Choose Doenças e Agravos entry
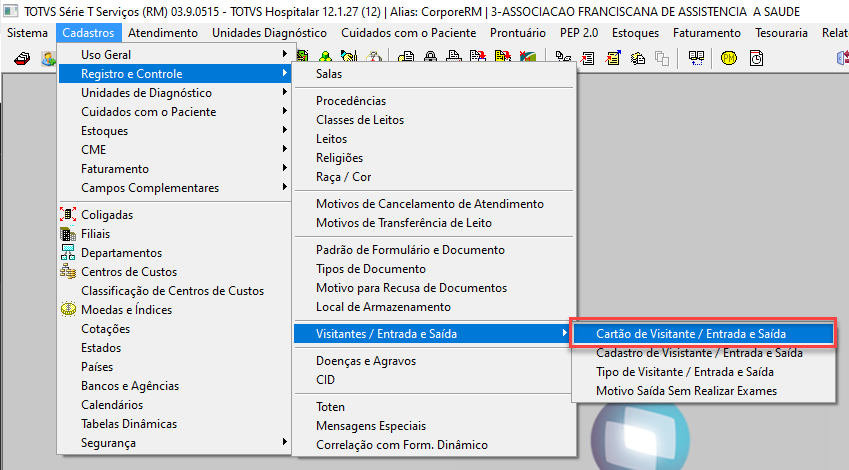Image resolution: width=849 pixels, height=470 pixels. coord(434,361)
